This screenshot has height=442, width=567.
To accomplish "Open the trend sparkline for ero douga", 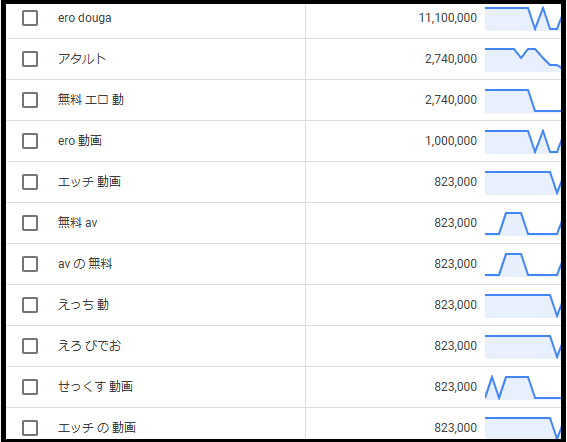I will pos(523,18).
